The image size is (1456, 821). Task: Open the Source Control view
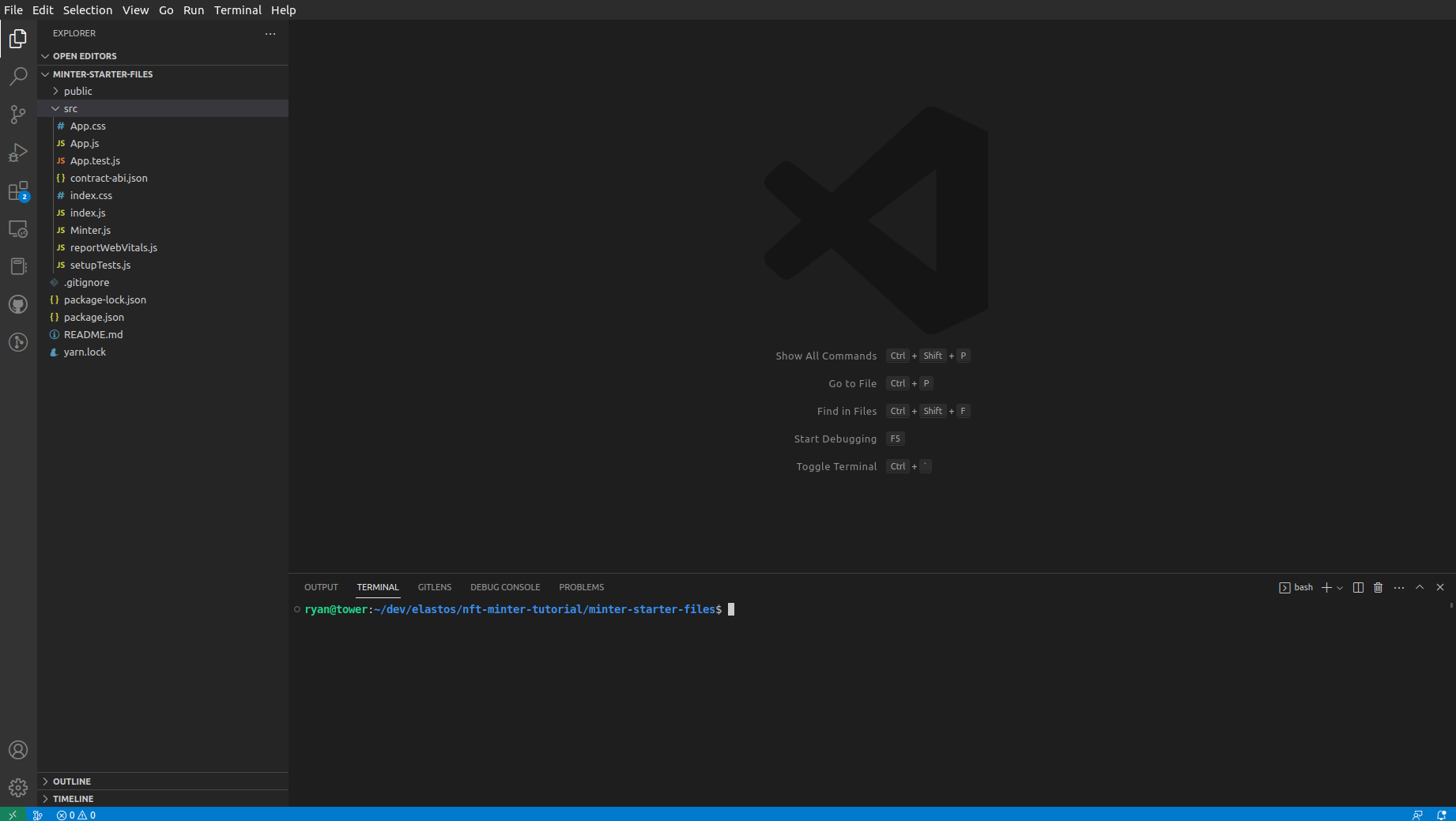click(18, 115)
